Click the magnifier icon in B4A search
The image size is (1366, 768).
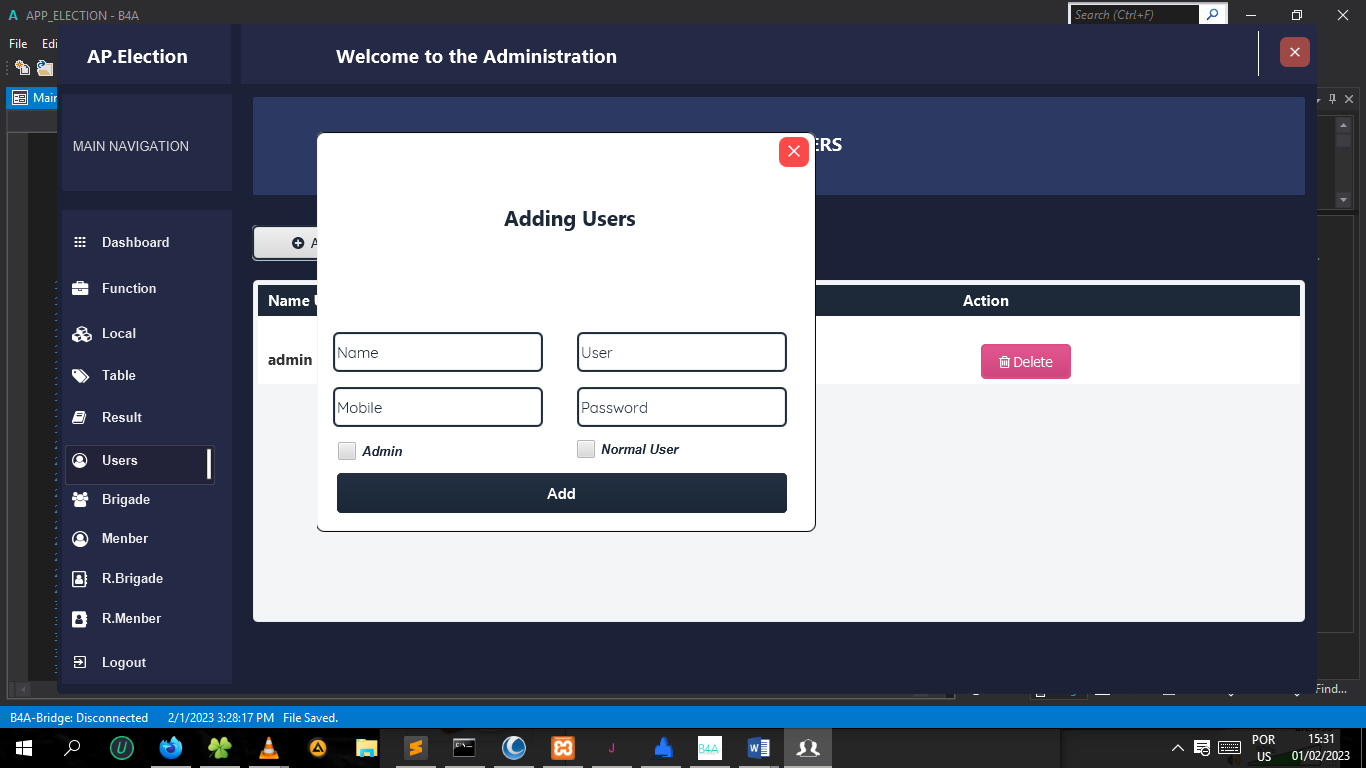pyautogui.click(x=1213, y=15)
